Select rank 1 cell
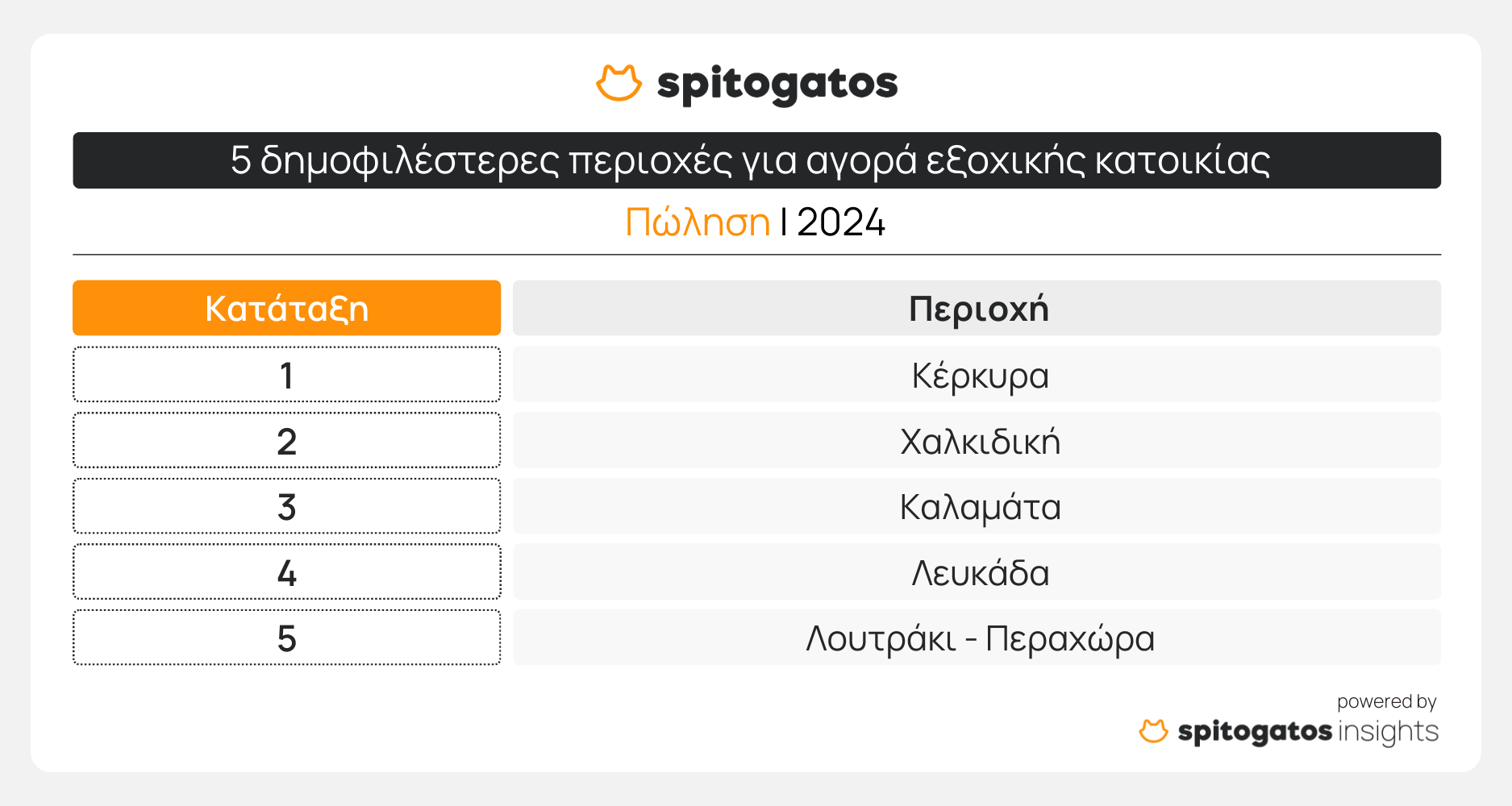 (286, 375)
